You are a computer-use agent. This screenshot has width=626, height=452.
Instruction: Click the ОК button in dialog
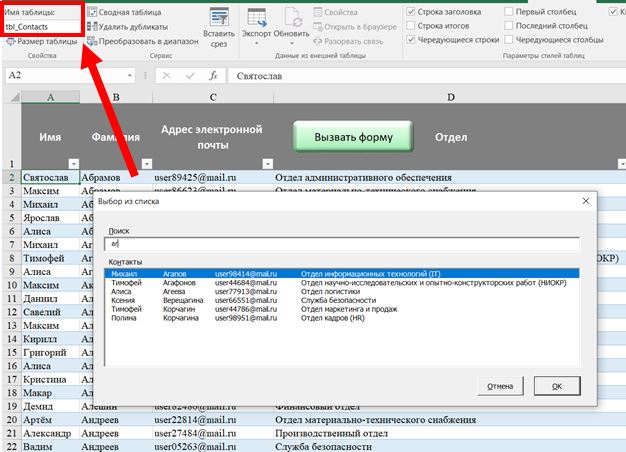click(557, 386)
